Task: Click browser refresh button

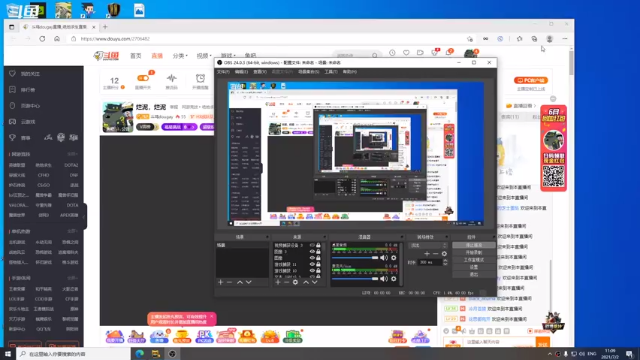Action: 42,39
